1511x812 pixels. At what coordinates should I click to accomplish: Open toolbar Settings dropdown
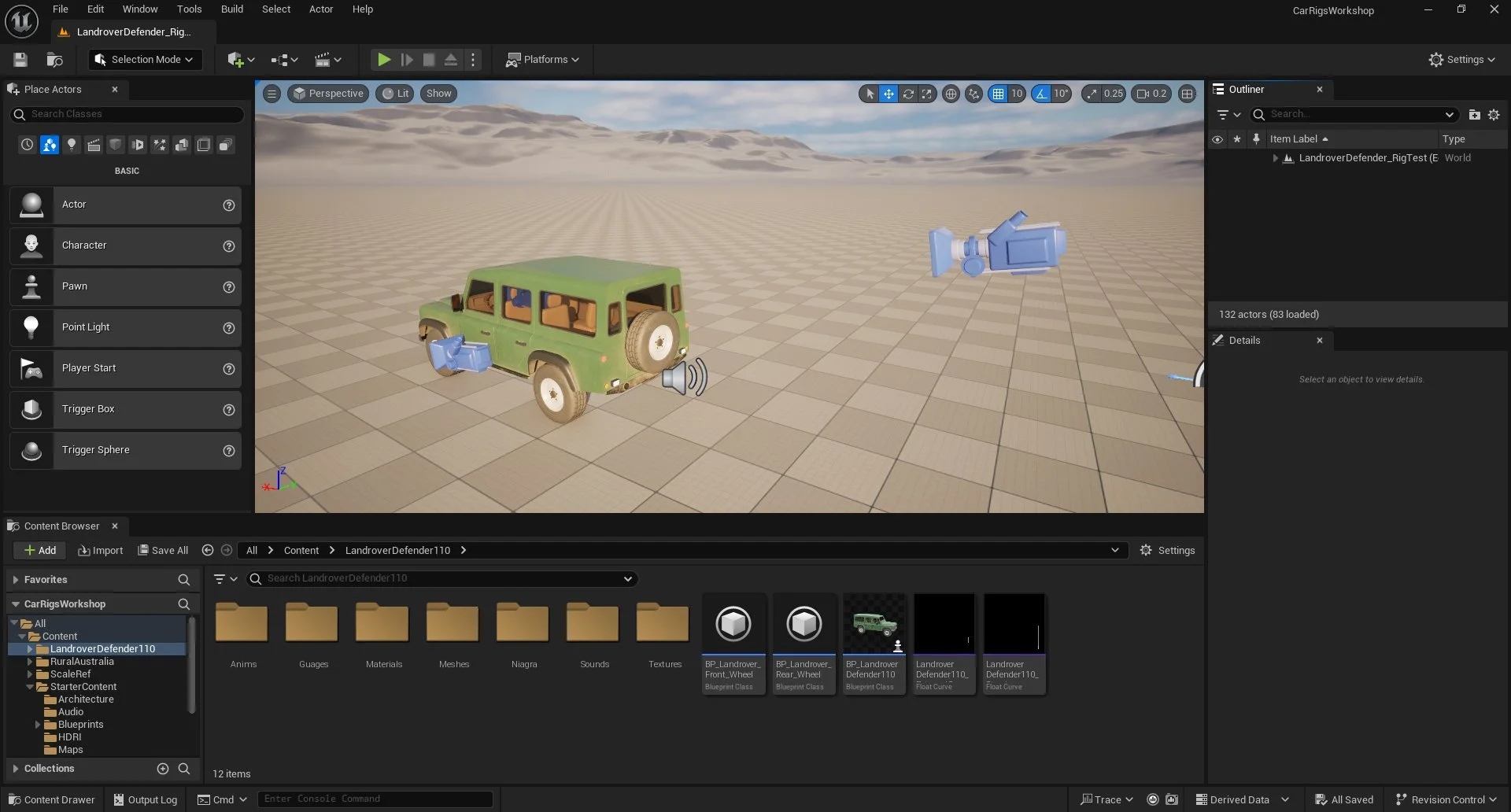pos(1461,60)
